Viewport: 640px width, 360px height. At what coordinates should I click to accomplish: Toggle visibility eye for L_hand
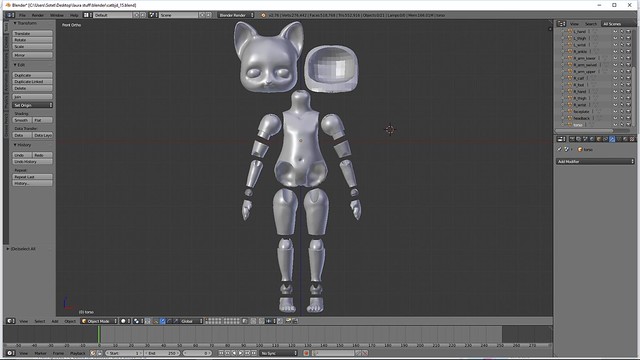pyautogui.click(x=615, y=31)
